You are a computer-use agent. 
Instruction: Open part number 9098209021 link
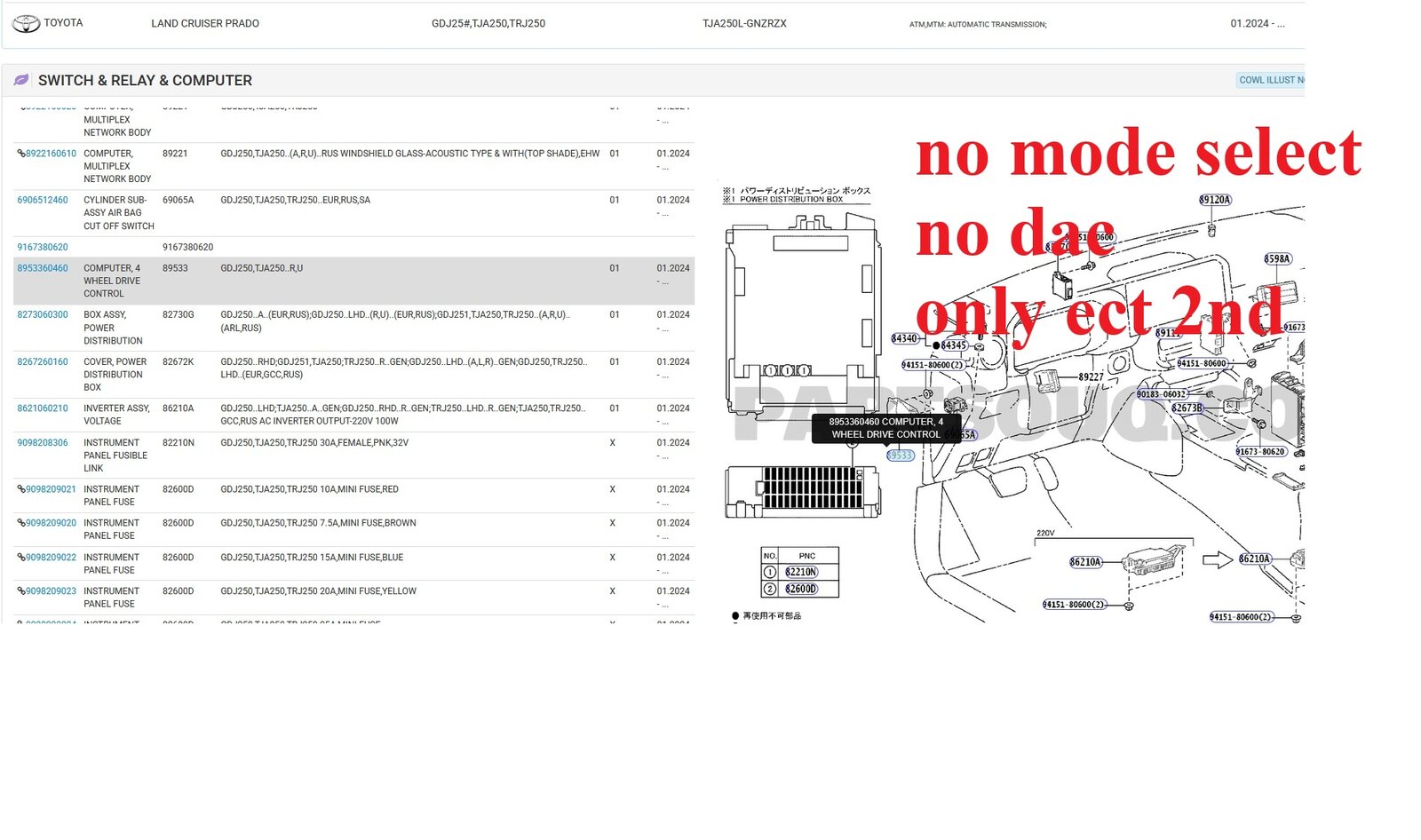coord(51,489)
